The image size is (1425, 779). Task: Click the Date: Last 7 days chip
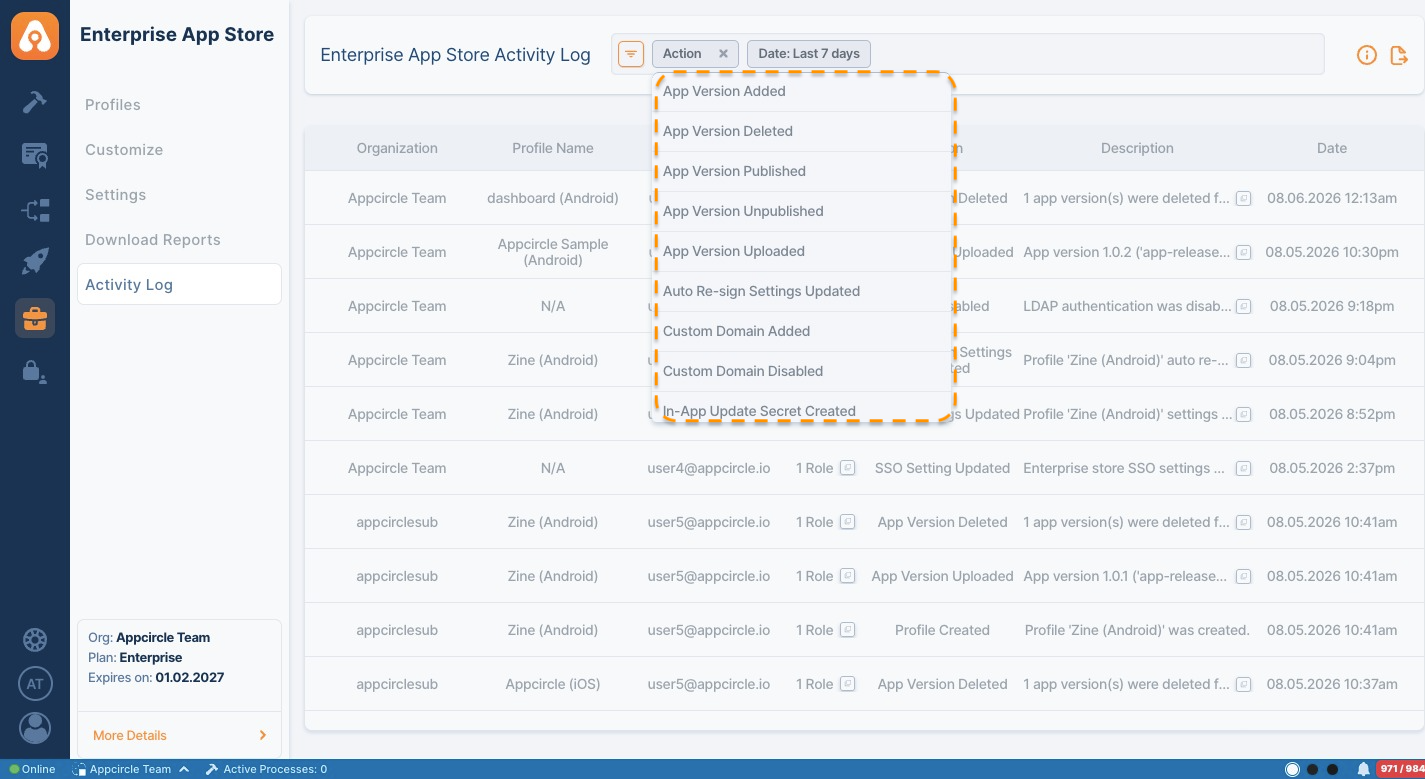click(x=809, y=54)
